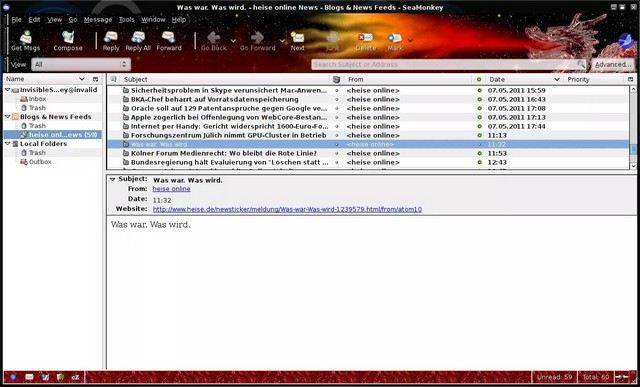Image resolution: width=640 pixels, height=387 pixels.
Task: Click the online/offline connection icon
Action: (x=622, y=377)
